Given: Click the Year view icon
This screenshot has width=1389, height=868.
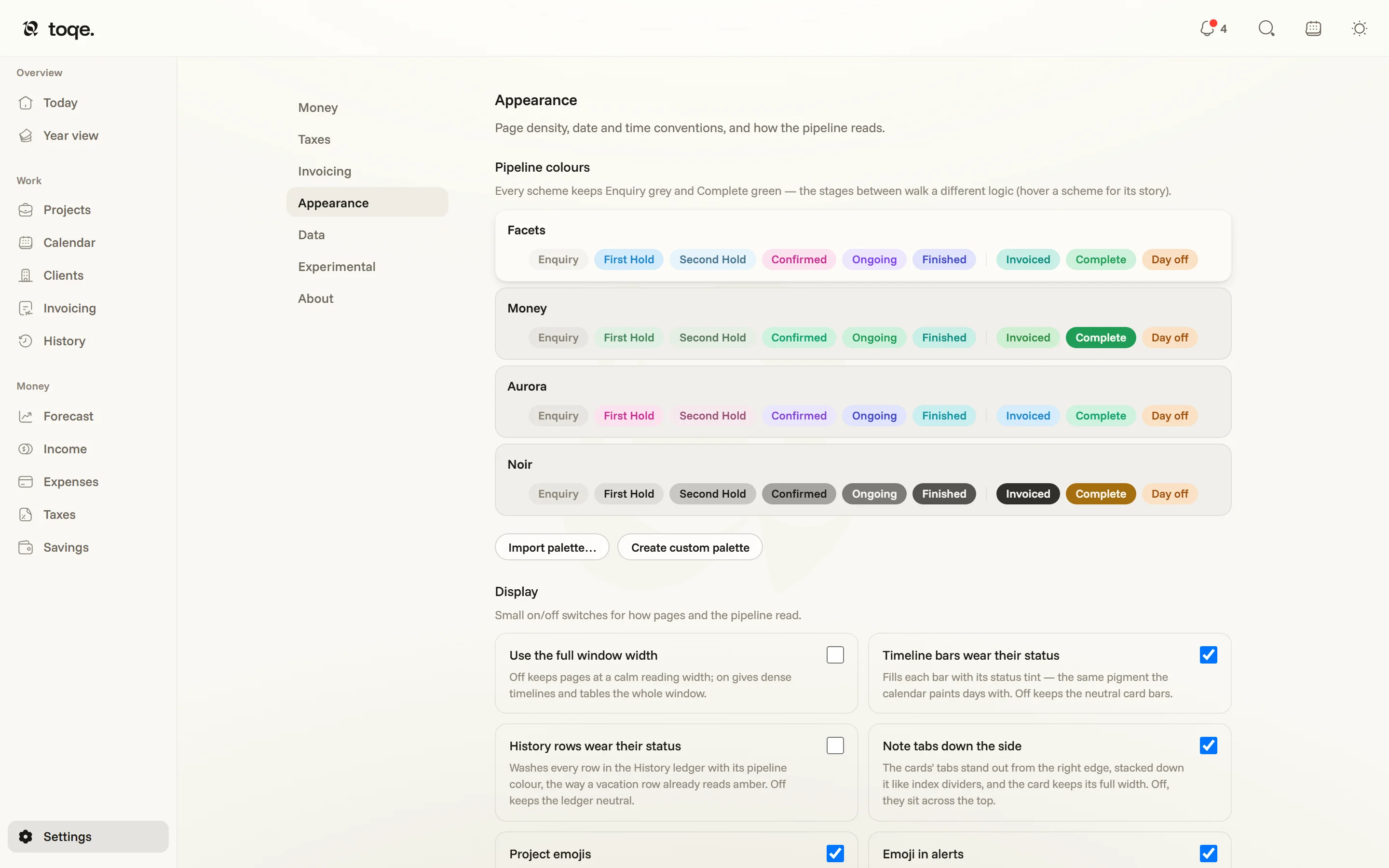Looking at the screenshot, I should point(25,136).
